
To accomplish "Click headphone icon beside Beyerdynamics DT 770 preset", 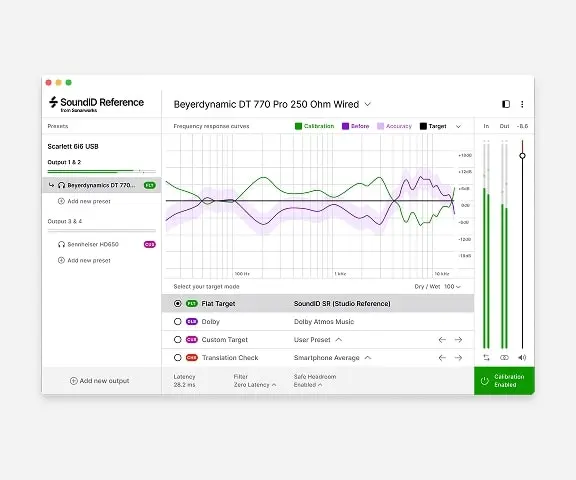I will [x=61, y=185].
